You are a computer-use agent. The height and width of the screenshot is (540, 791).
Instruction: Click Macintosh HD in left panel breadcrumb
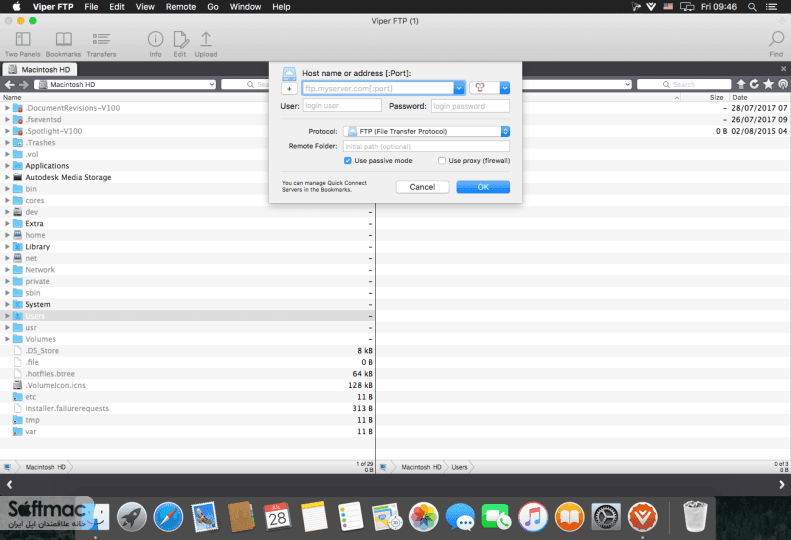45,467
